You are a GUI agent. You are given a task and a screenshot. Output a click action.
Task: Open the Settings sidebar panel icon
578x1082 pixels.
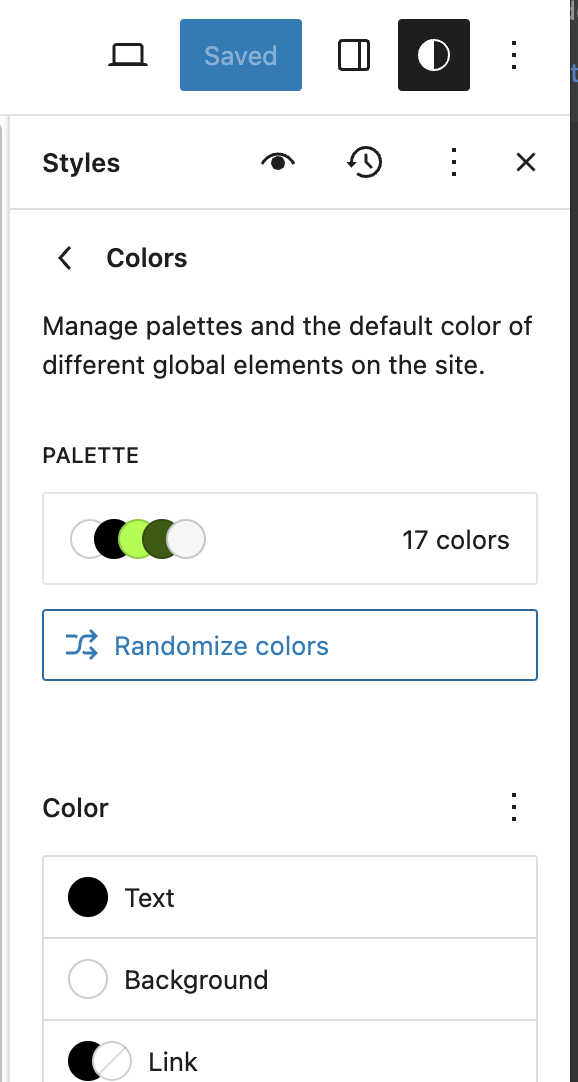(x=354, y=55)
